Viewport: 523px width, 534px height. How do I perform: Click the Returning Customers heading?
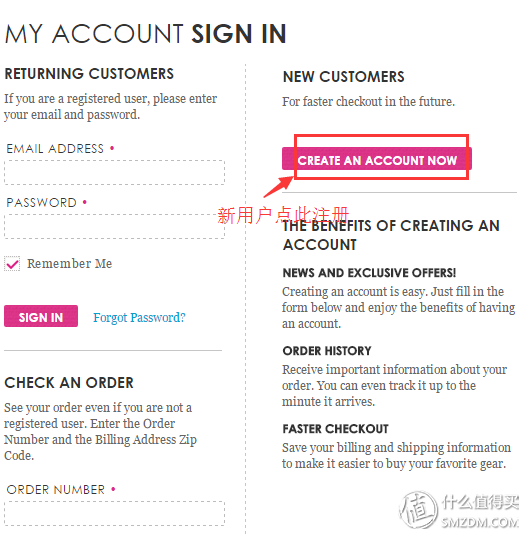point(89,74)
